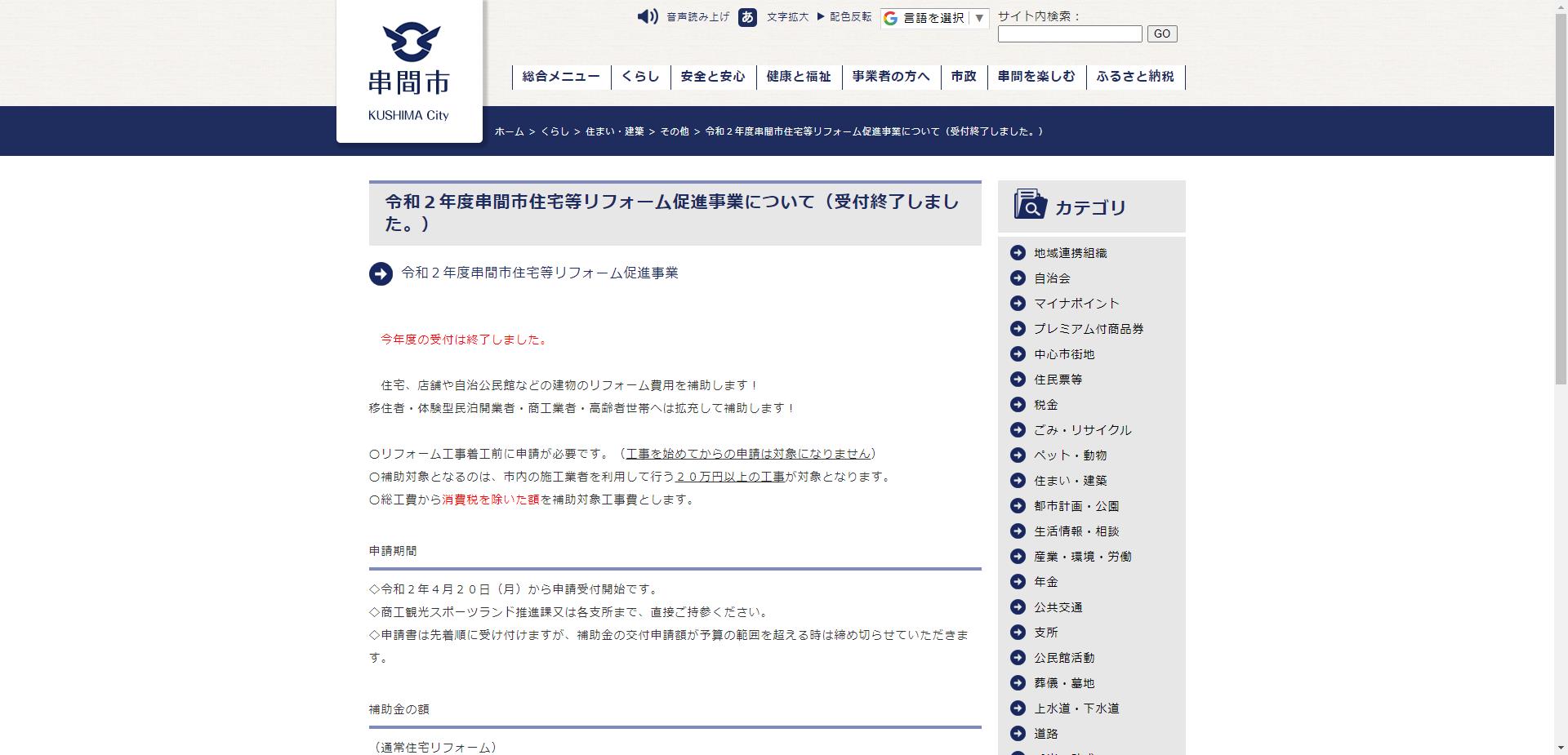Open the ふるさと納税 menu item
The image size is (1568, 755).
pyautogui.click(x=1135, y=76)
